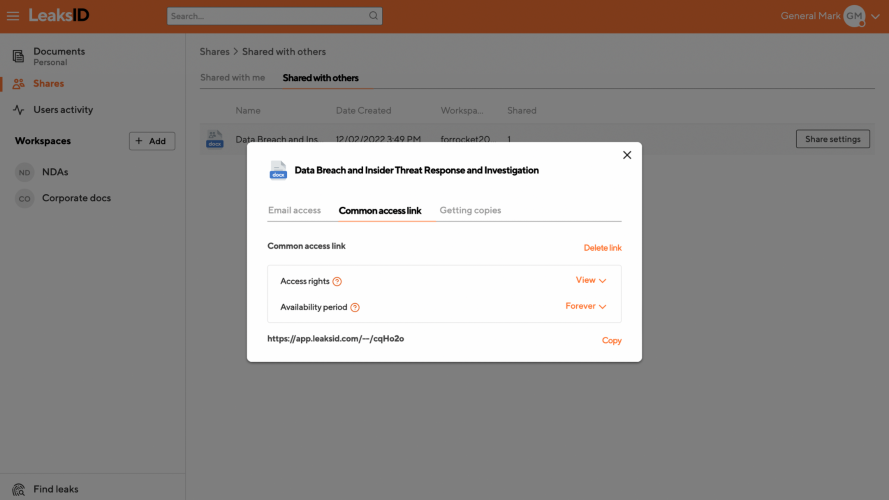Click the ND workspace avatar
The width and height of the screenshot is (889, 500).
point(24,172)
